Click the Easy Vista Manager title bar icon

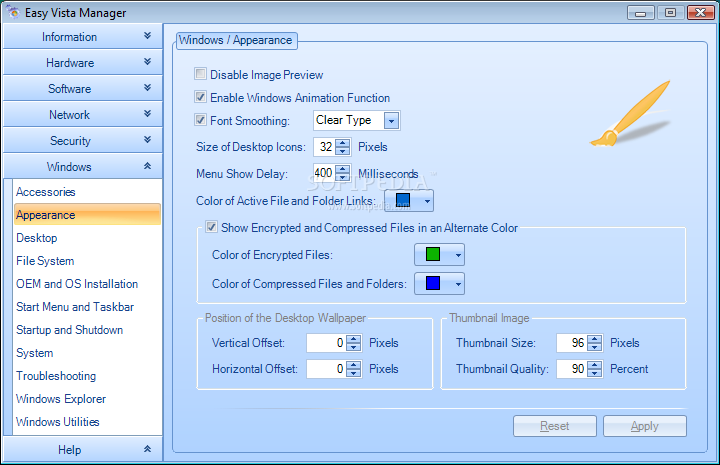pyautogui.click(x=14, y=12)
